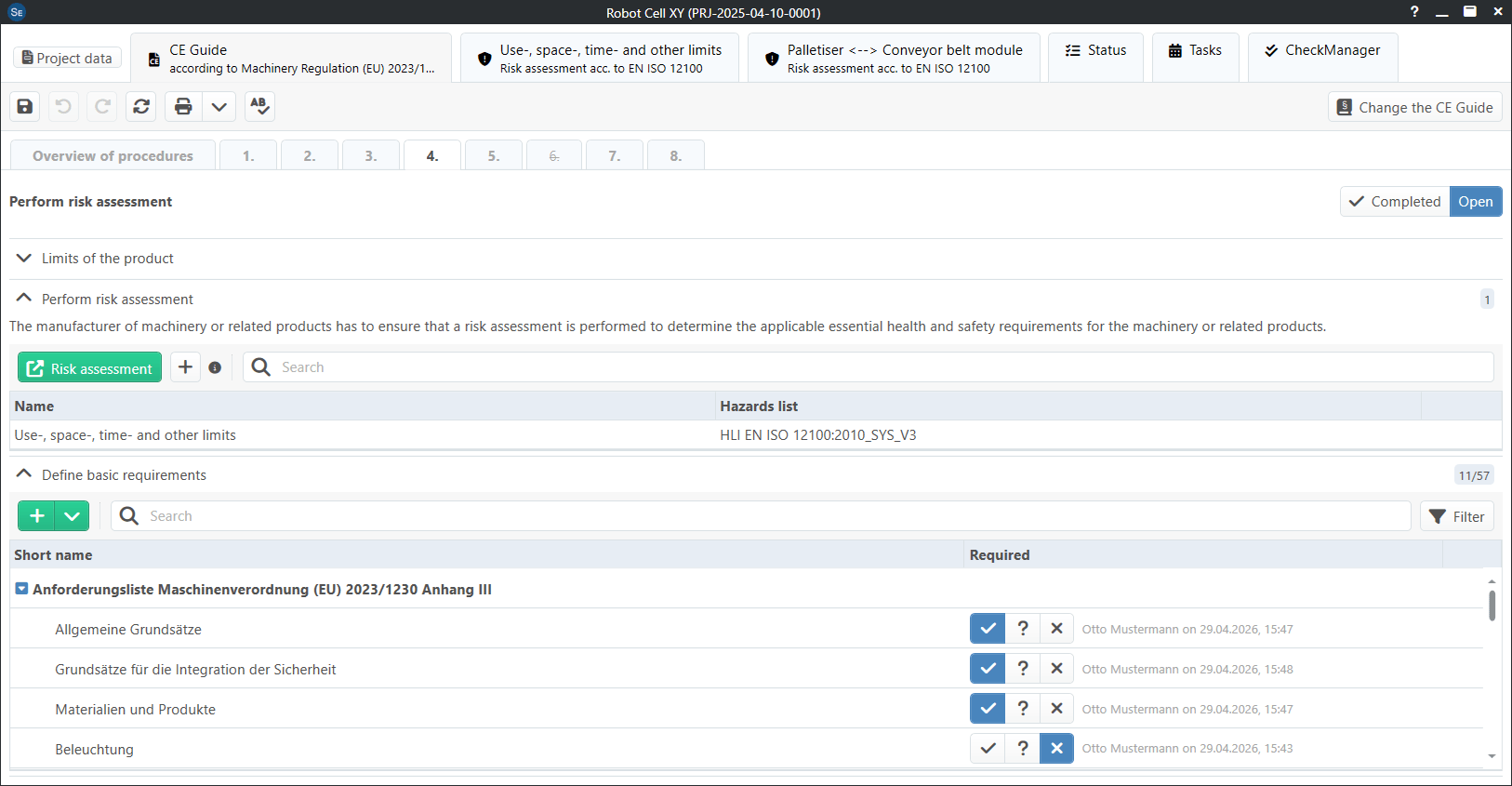Screen dimensions: 1512x786
Task: Set Beleuchtung to question mark status
Action: [x=1023, y=749]
